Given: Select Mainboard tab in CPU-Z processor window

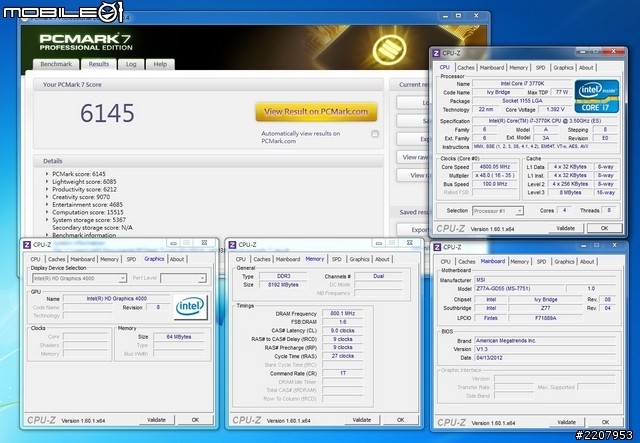Looking at the screenshot, I should pyautogui.click(x=491, y=68).
